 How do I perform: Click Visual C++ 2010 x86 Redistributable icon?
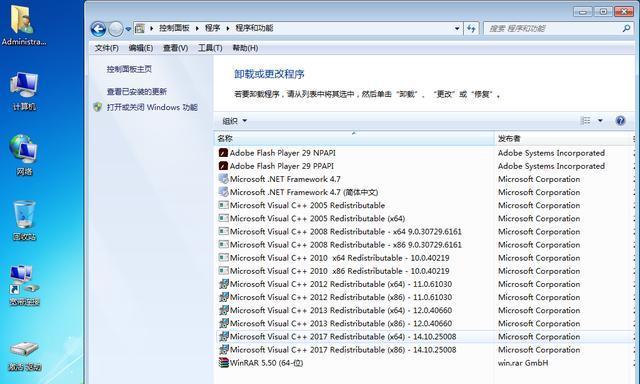(x=223, y=271)
